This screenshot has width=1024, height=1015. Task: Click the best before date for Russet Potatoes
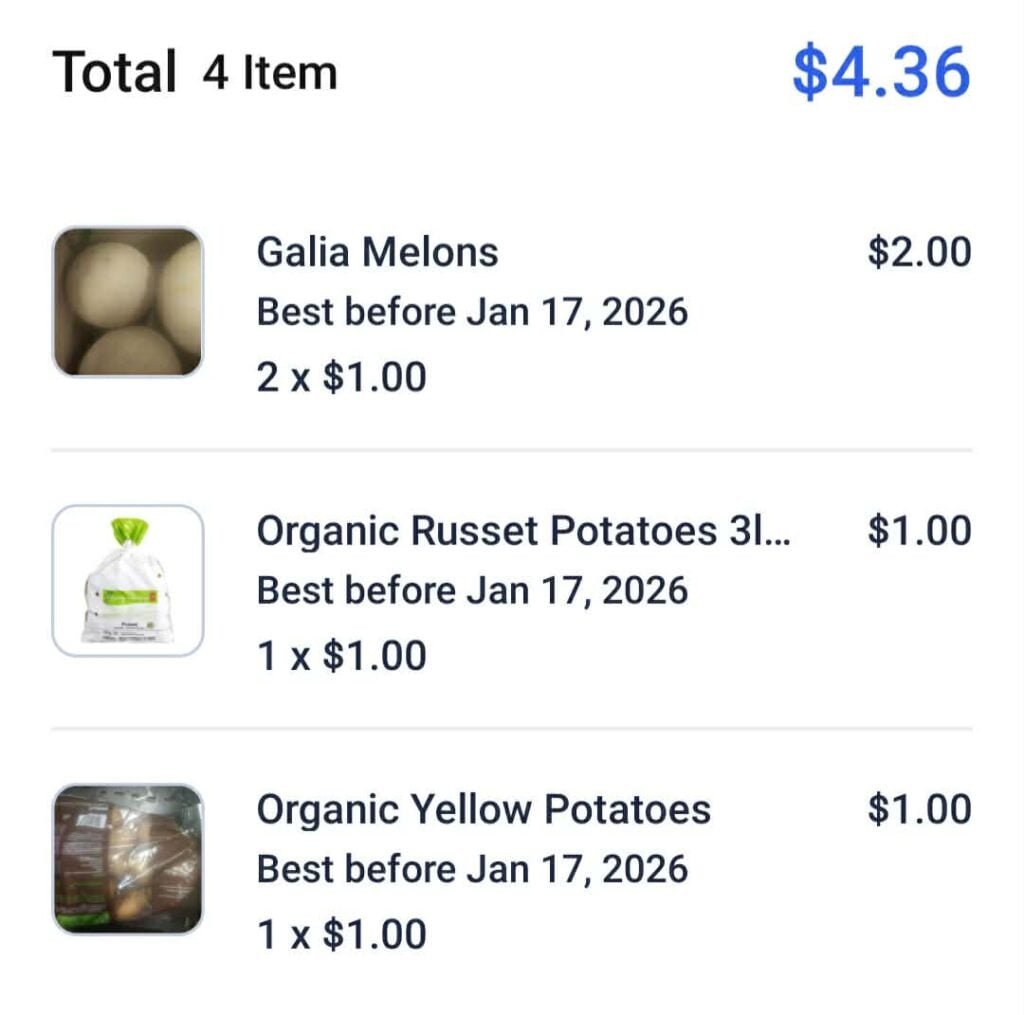coord(473,590)
